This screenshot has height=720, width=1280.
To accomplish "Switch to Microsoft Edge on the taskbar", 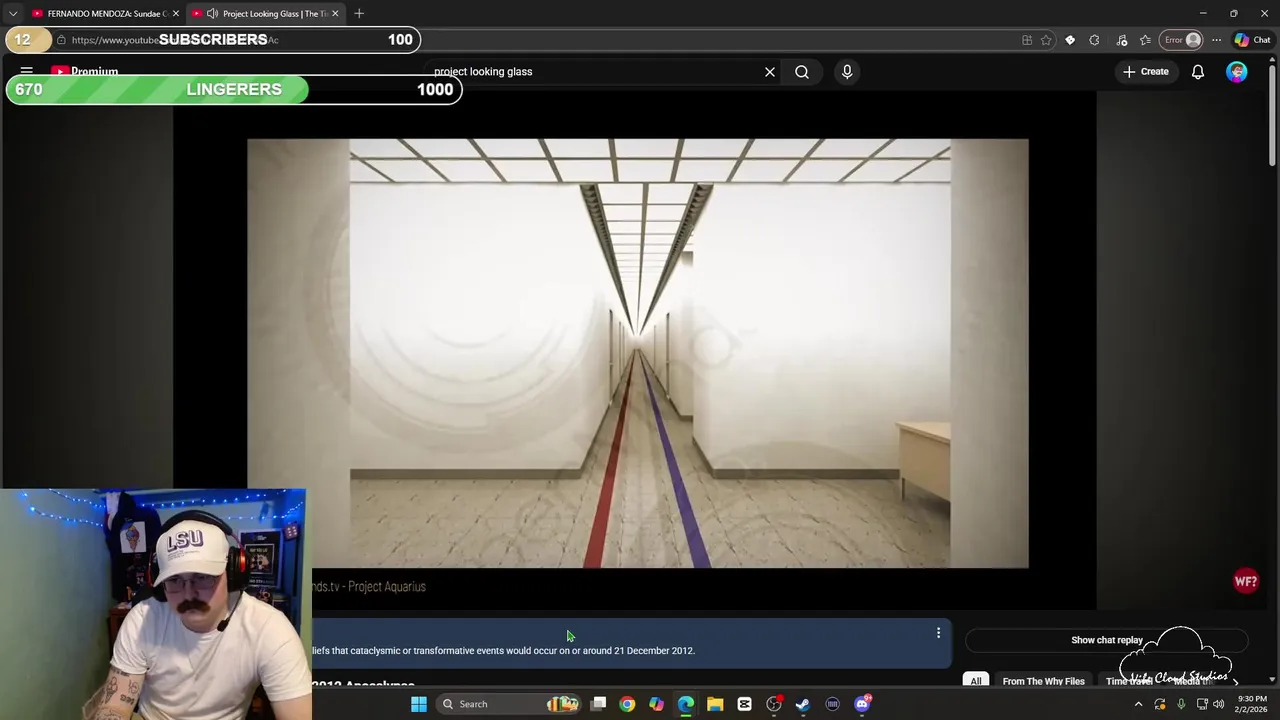I will 686,704.
